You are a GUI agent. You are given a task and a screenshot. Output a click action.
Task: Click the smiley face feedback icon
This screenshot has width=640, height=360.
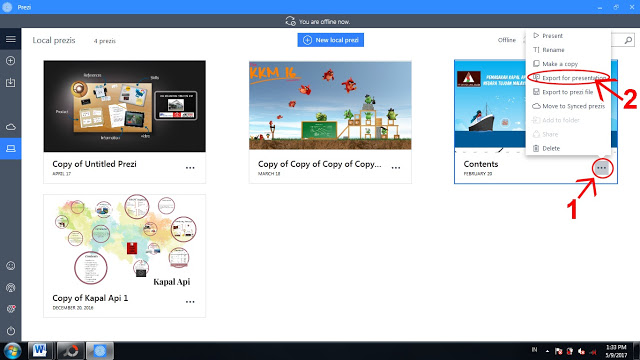11,266
